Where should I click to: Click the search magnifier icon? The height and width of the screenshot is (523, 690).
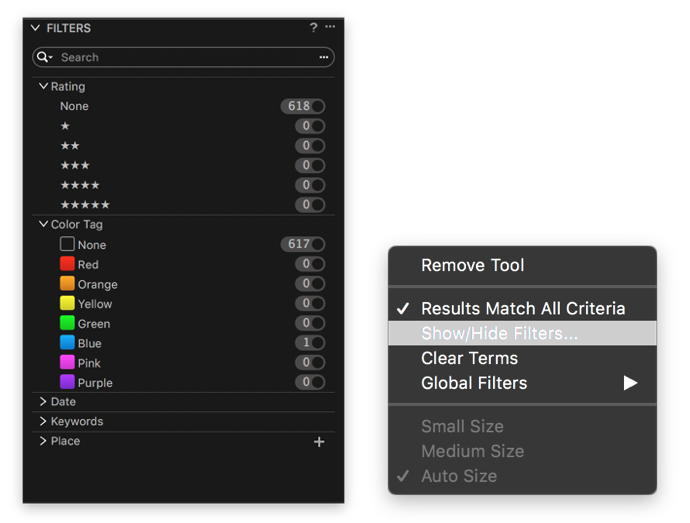43,57
